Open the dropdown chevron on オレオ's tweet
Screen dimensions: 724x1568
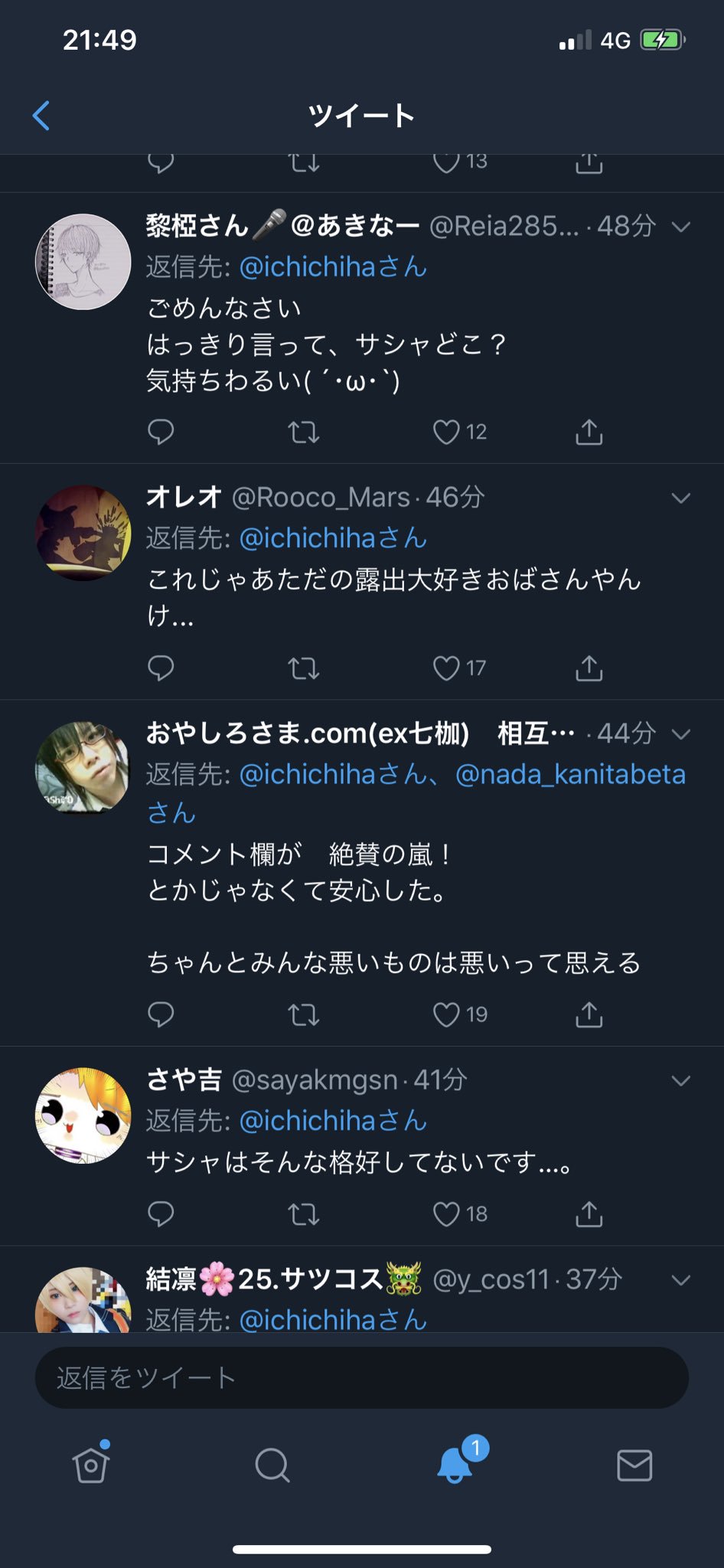coord(680,498)
